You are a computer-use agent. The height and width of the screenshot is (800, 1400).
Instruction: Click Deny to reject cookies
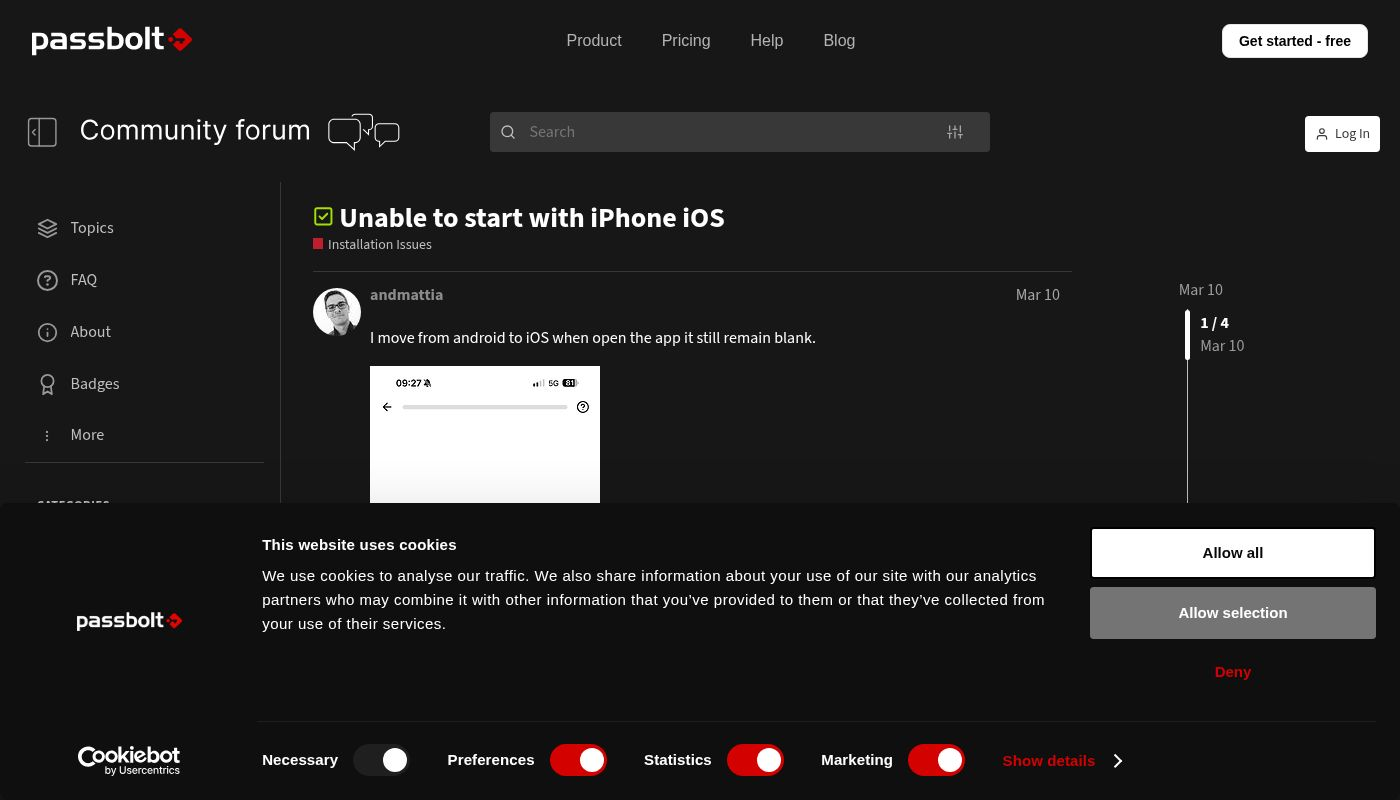click(1232, 672)
